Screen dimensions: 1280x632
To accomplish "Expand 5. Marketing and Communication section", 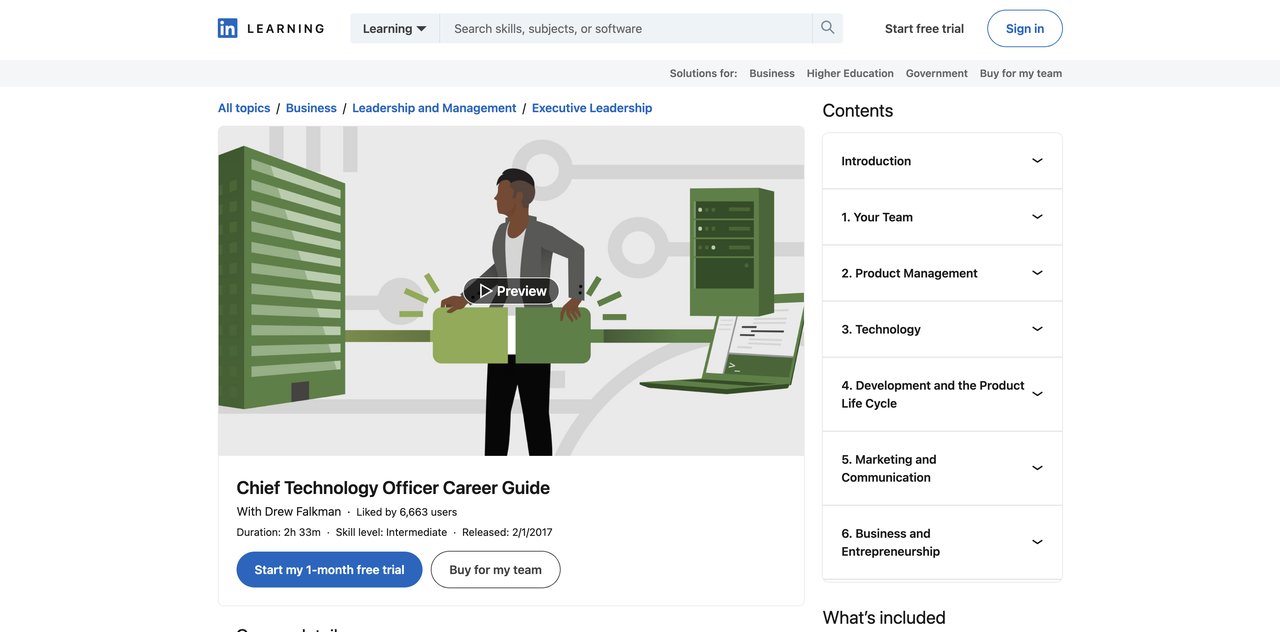I will (x=942, y=468).
